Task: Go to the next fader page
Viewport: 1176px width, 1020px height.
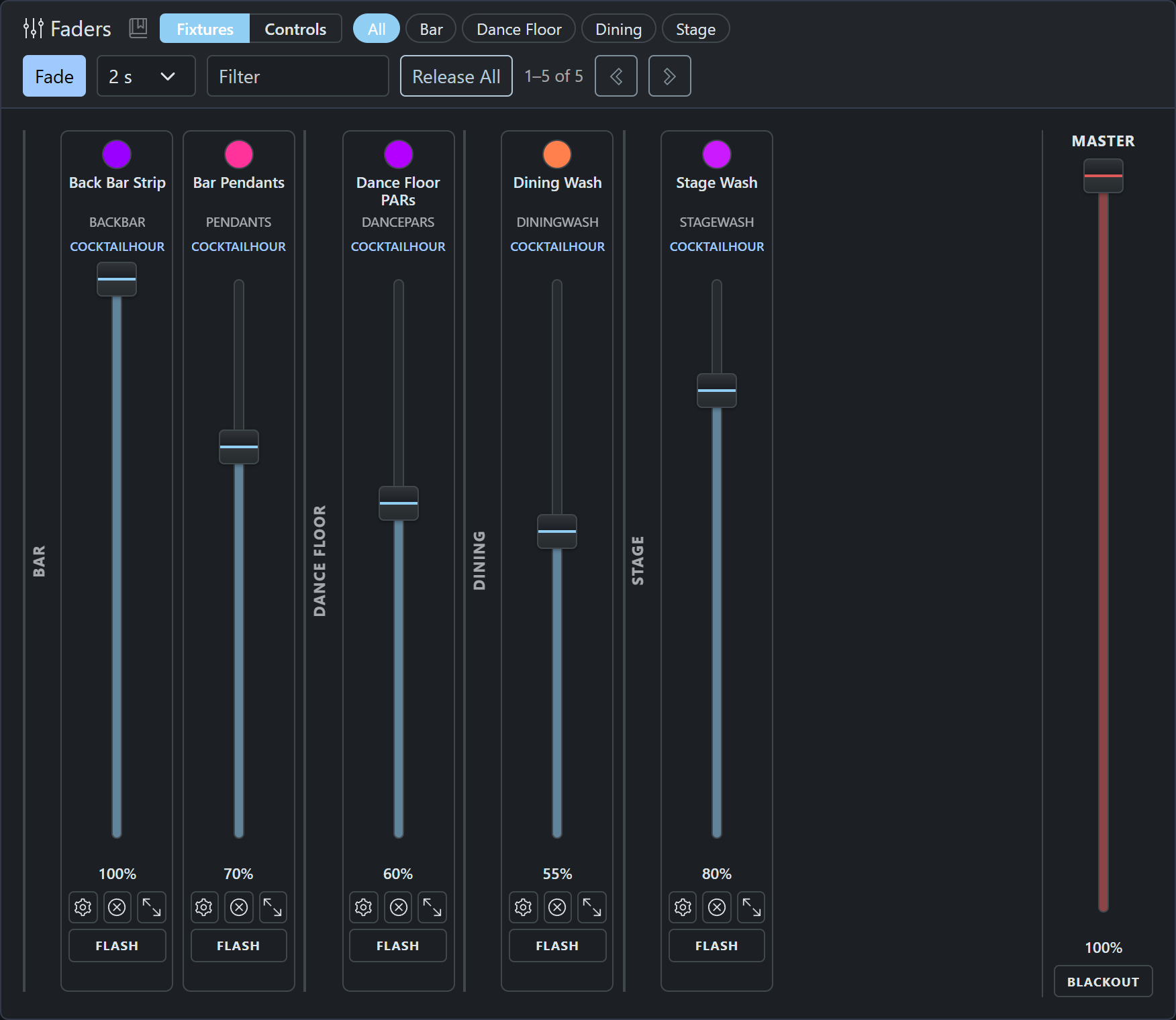Action: 670,76
